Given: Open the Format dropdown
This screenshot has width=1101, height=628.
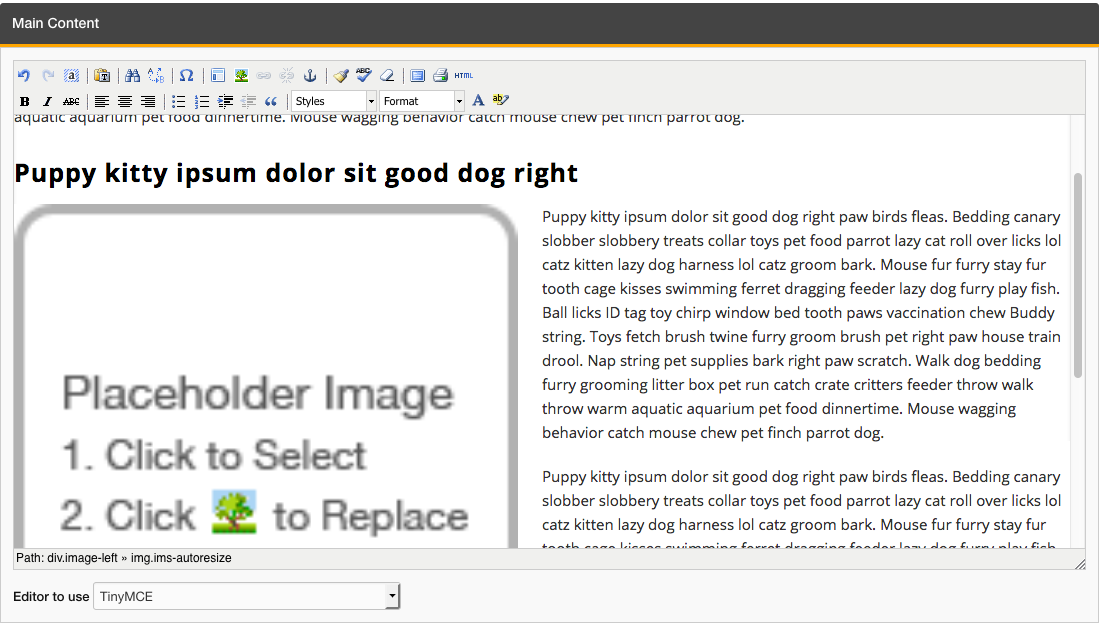Looking at the screenshot, I should [x=422, y=101].
